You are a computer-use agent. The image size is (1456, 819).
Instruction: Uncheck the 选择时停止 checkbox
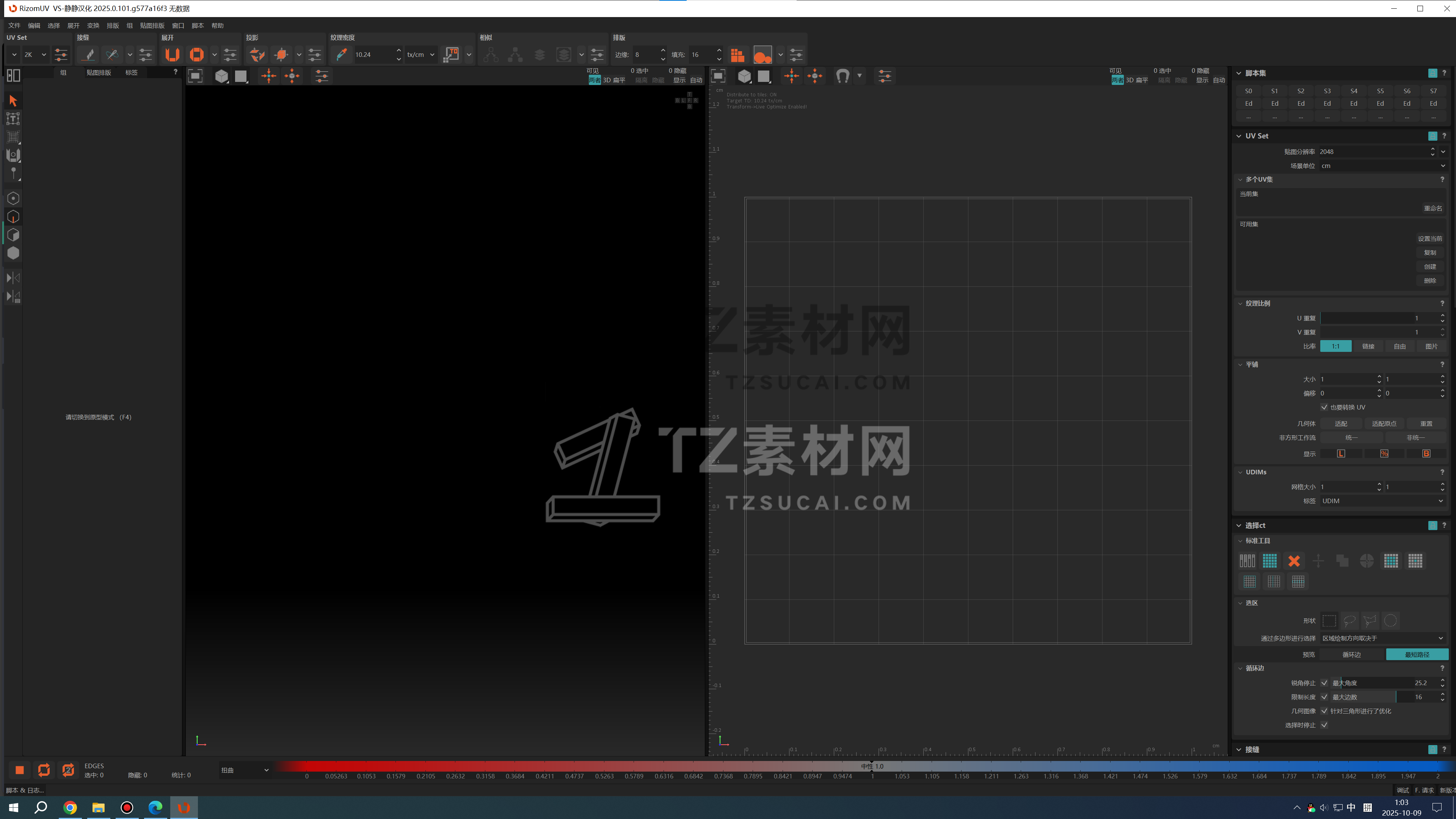pos(1324,725)
